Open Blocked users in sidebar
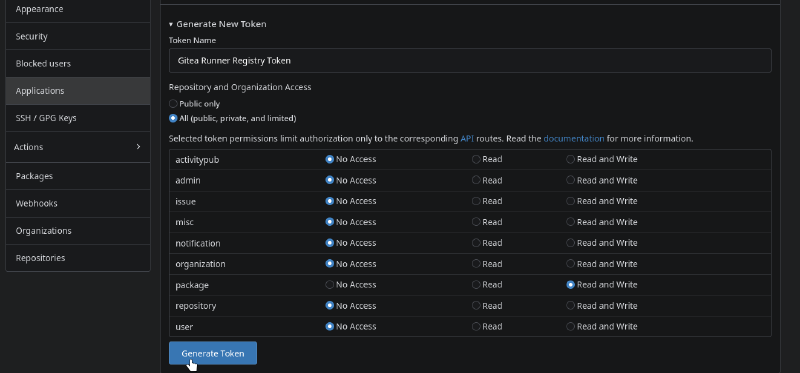Screen dimensions: 800x373 78,64
